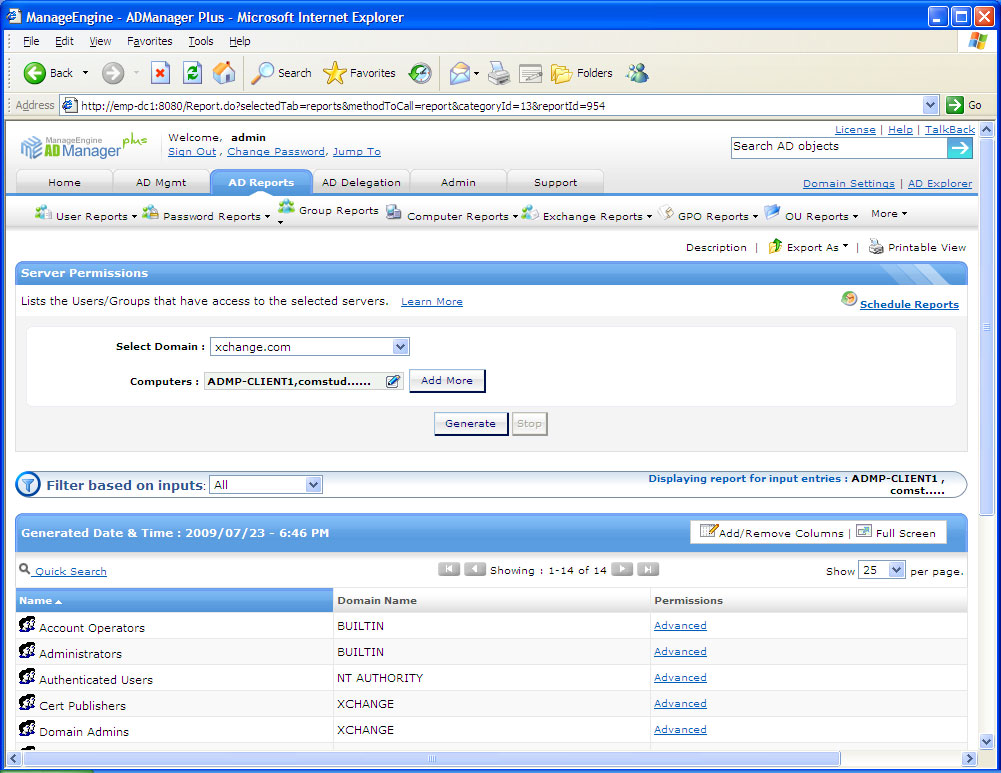The height and width of the screenshot is (773, 1001).
Task: Click the Messenger people icon
Action: coord(637,73)
